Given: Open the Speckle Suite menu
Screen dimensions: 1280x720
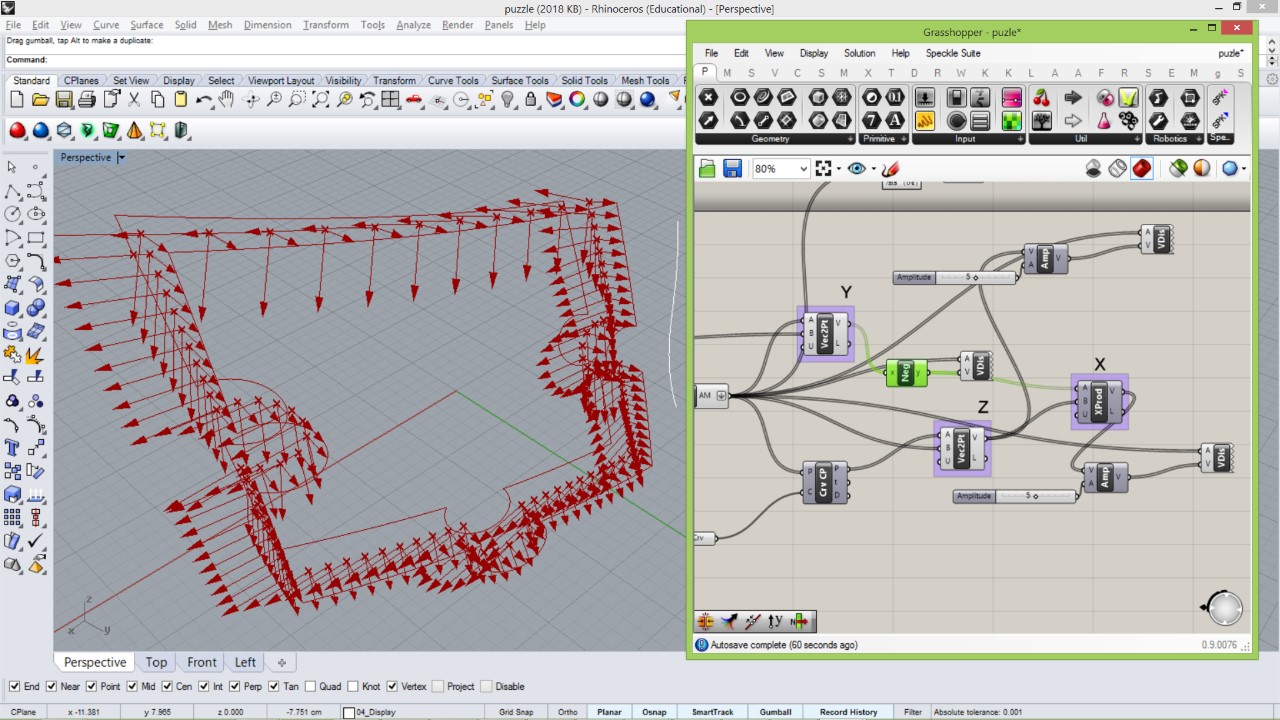Looking at the screenshot, I should coord(953,53).
